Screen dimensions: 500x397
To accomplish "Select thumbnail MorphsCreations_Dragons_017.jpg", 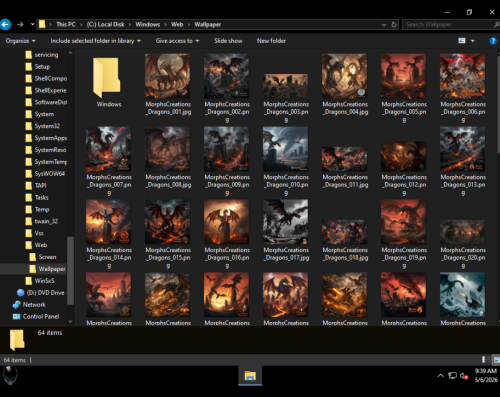I will (x=285, y=222).
